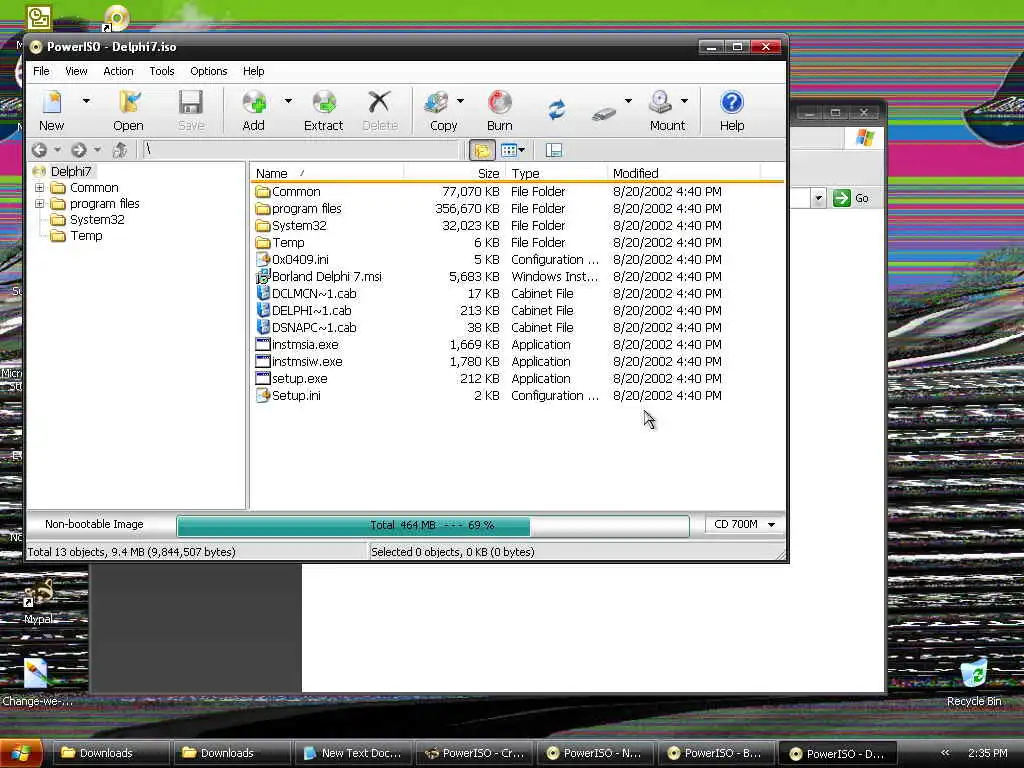Toggle the properties pane icon

click(554, 150)
